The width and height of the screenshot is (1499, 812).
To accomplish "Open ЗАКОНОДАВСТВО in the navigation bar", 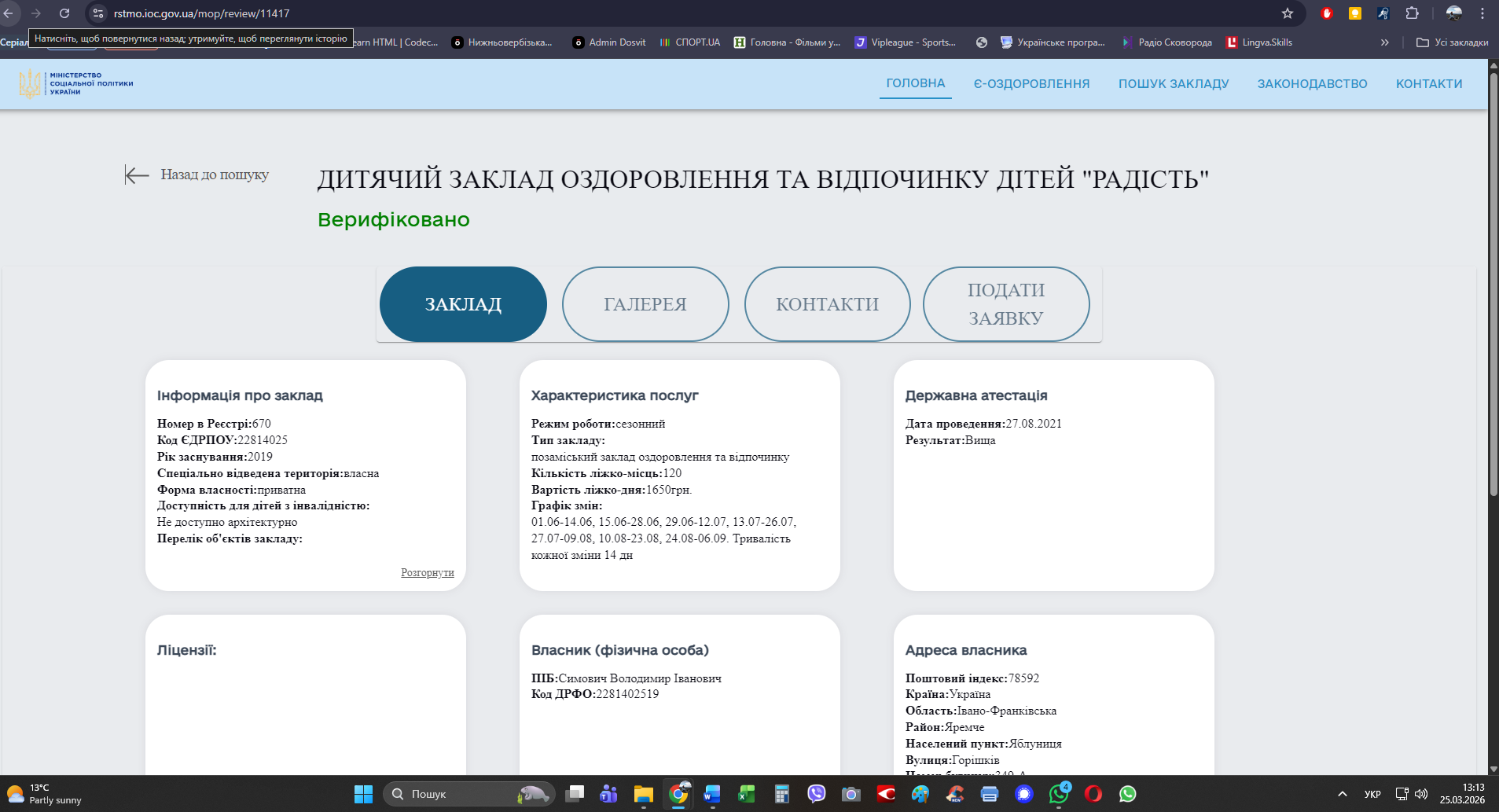I will point(1312,83).
